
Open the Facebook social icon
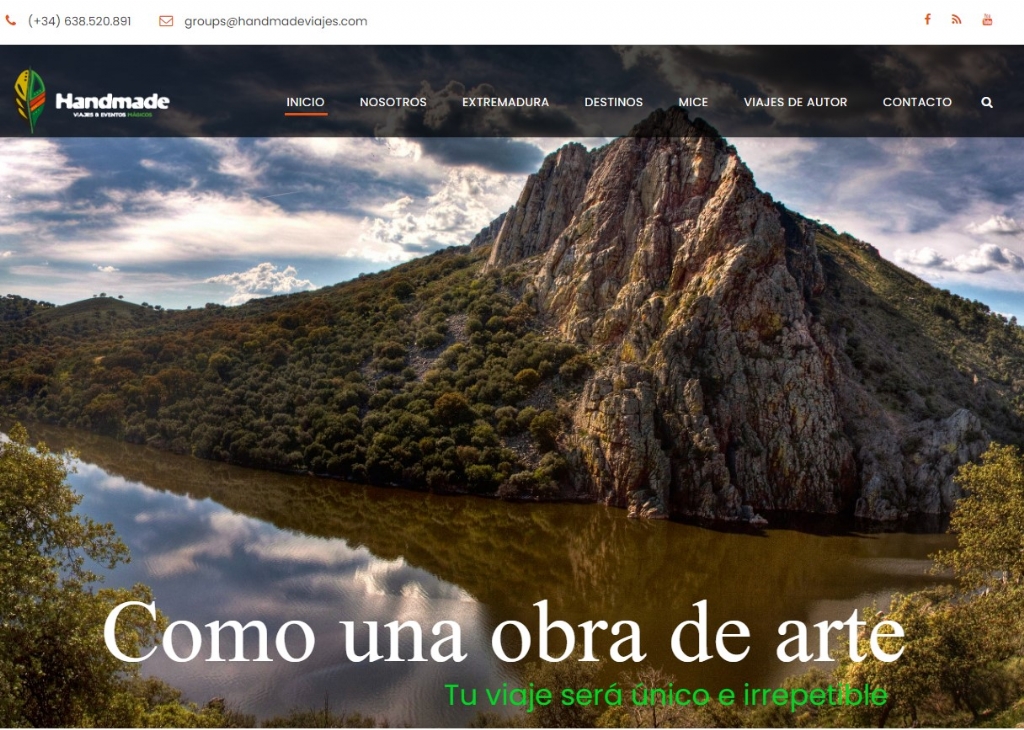927,20
